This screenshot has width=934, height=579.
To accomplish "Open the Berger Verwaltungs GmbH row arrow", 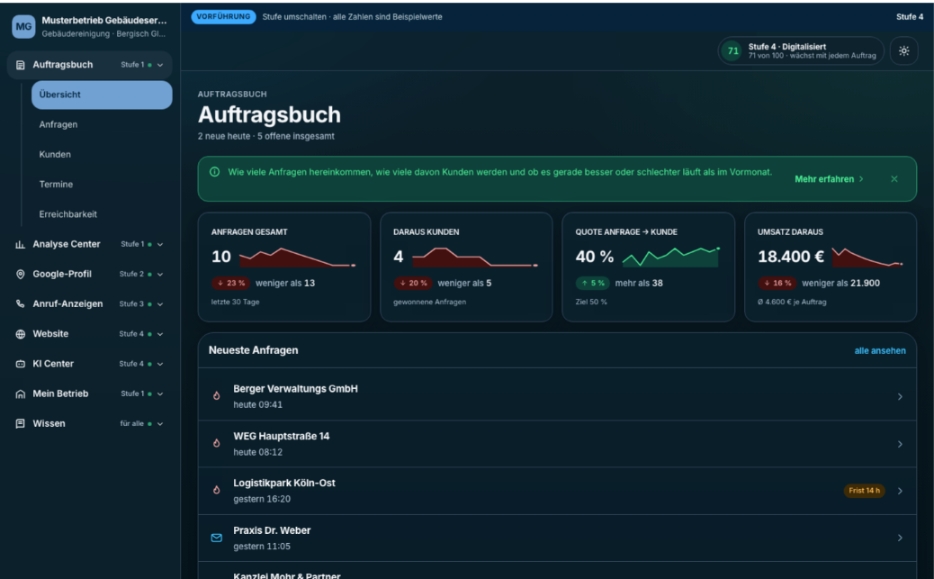I will point(899,396).
